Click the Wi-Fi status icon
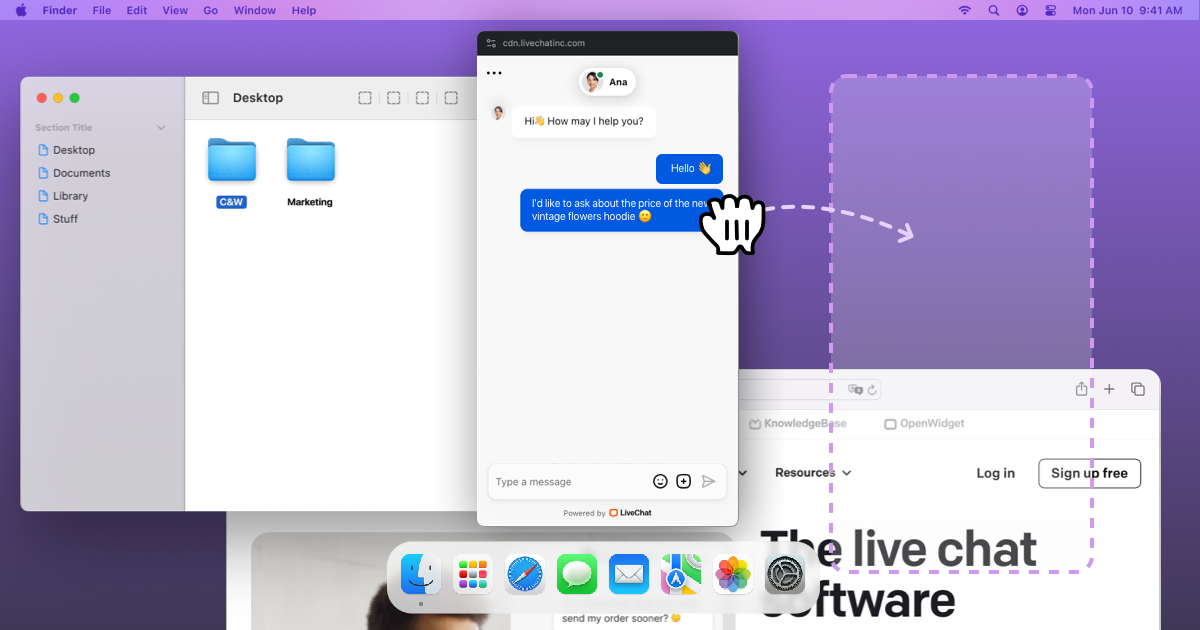The width and height of the screenshot is (1200, 630). click(964, 10)
